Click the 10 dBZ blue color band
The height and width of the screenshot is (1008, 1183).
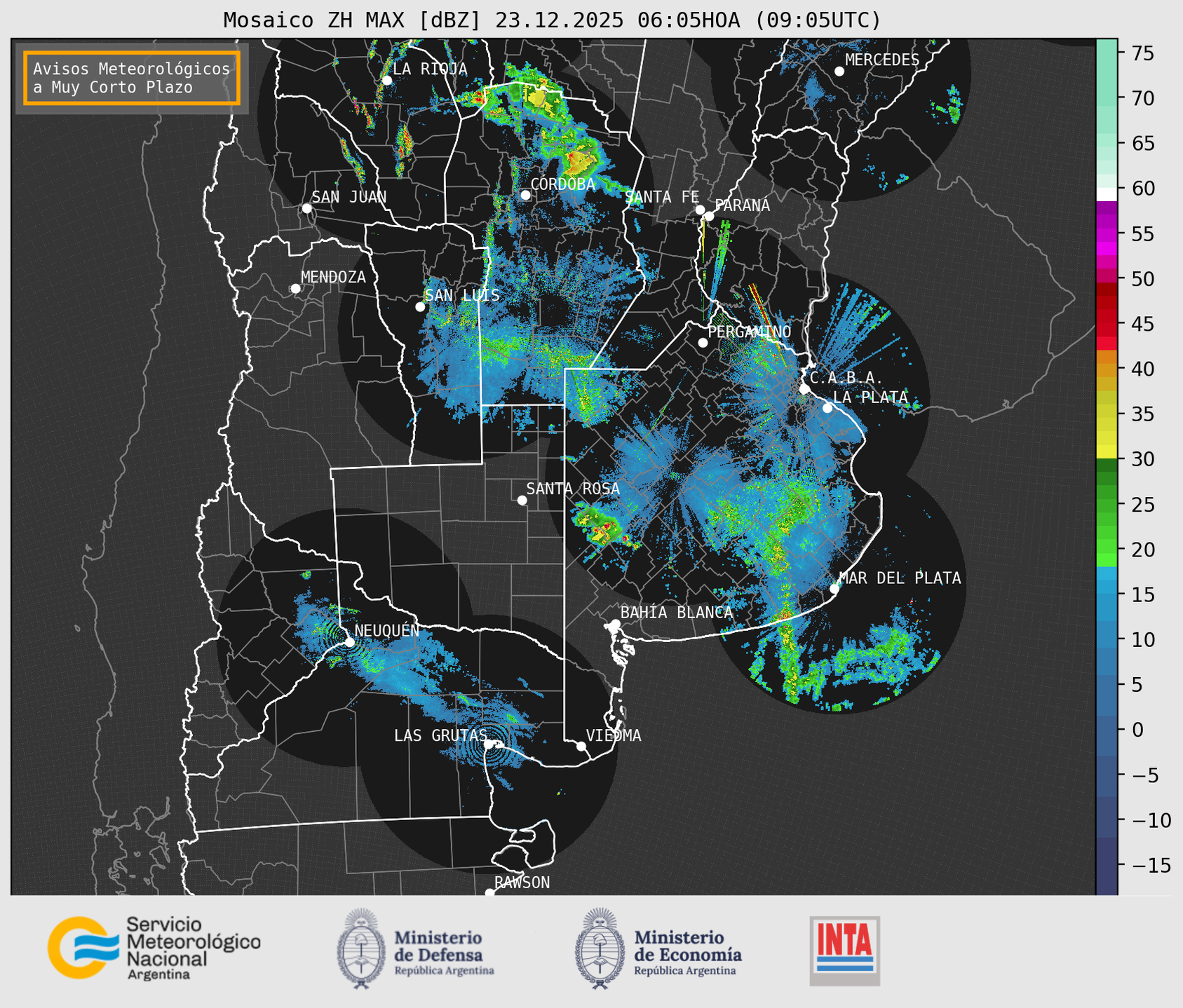(x=1107, y=640)
